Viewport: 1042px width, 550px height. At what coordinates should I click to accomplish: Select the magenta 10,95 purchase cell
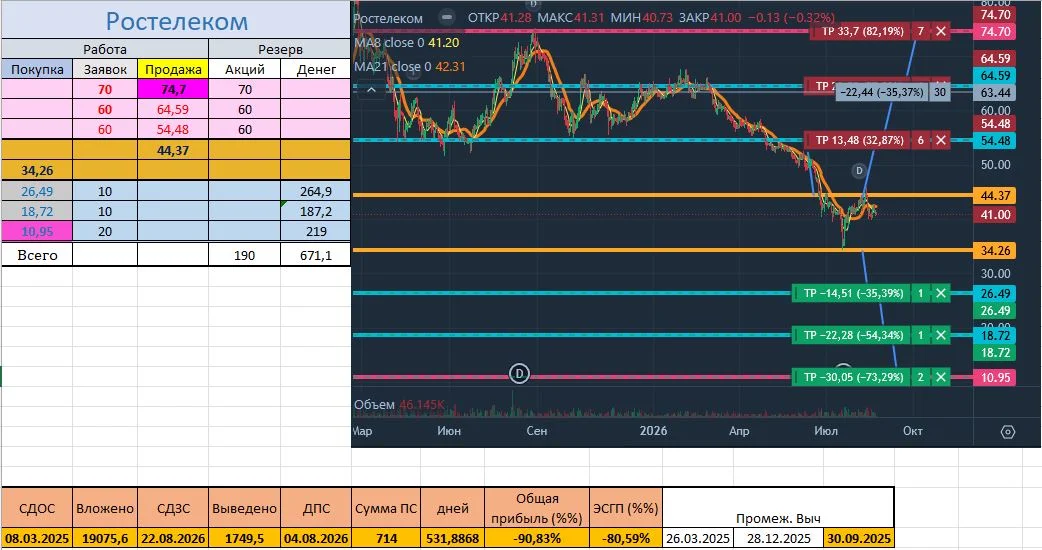click(x=37, y=231)
